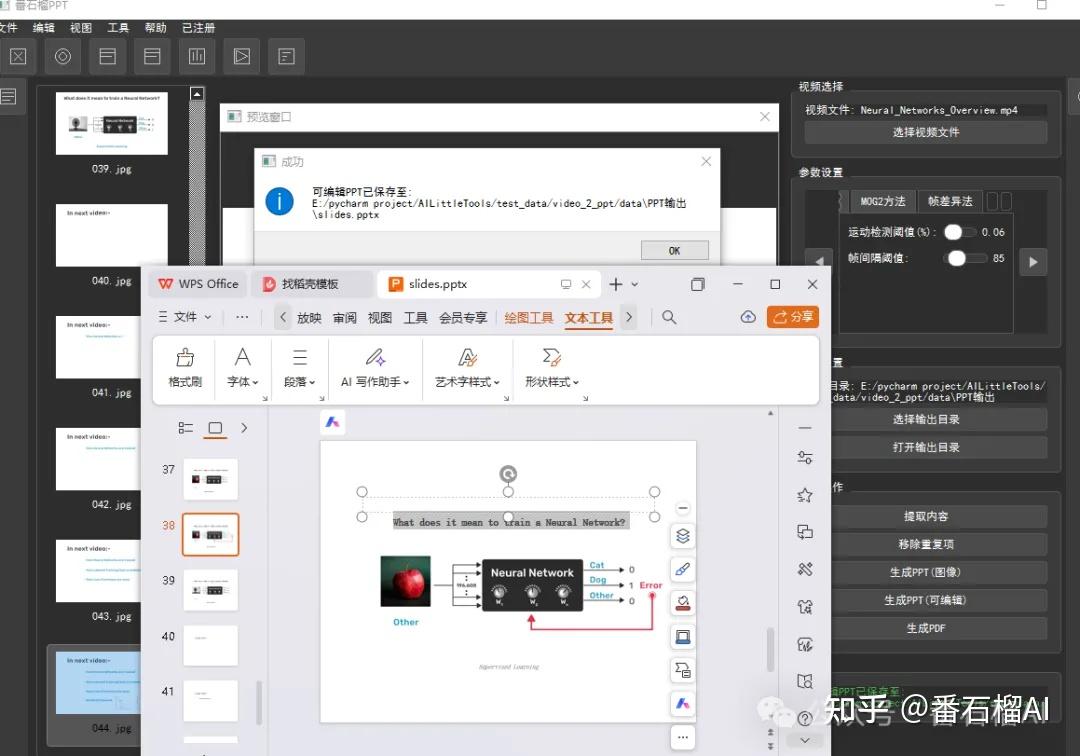1080x756 pixels.
Task: Click the cloud upload icon in WPS
Action: [748, 317]
